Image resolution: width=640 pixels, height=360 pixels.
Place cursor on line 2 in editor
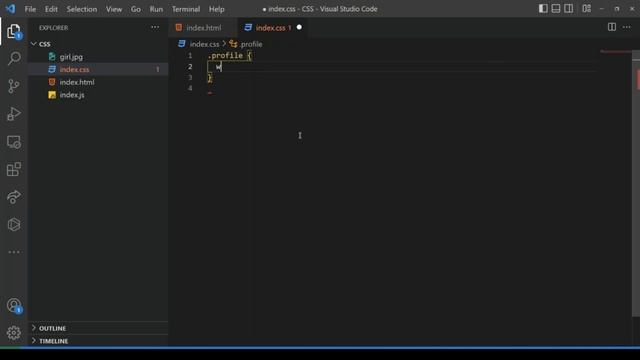(402, 67)
